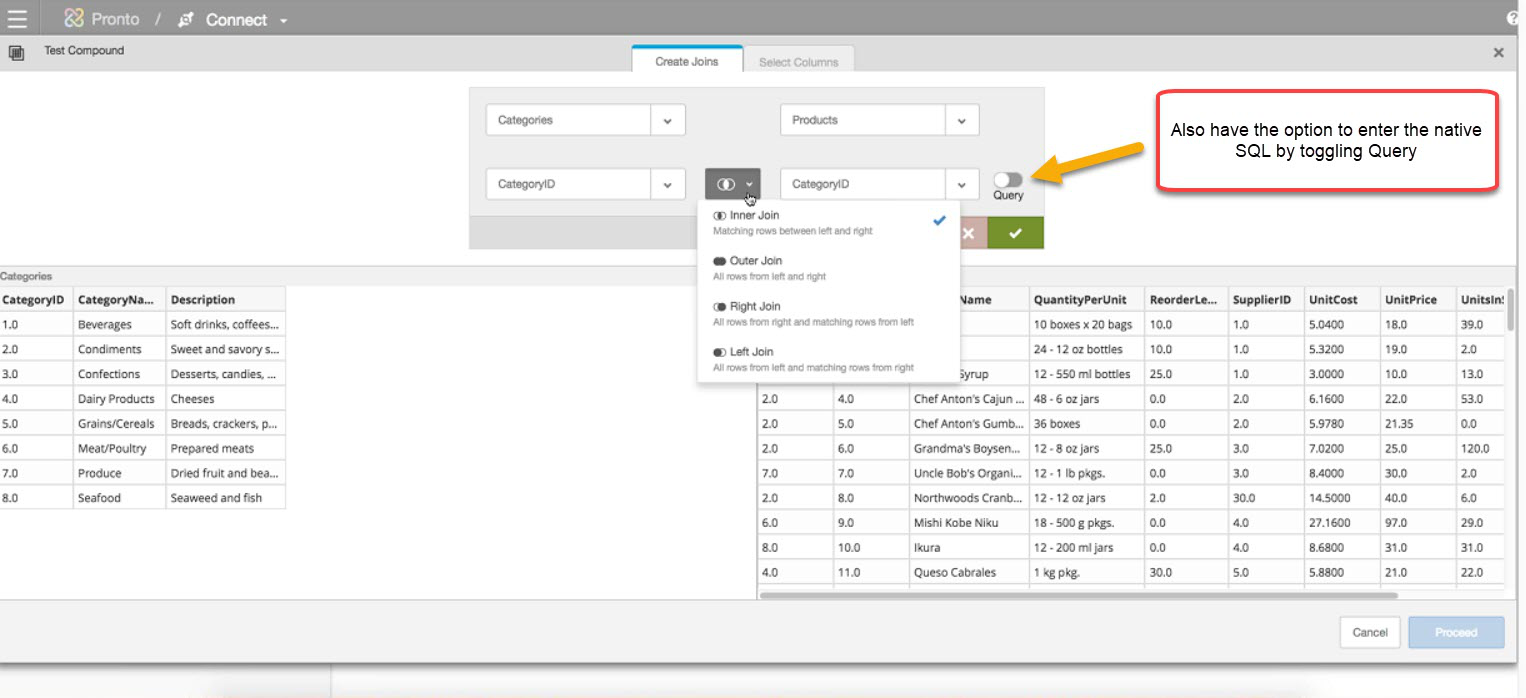Viewport: 1526px width, 698px height.
Task: Click the green checkmark confirm button
Action: click(1015, 233)
